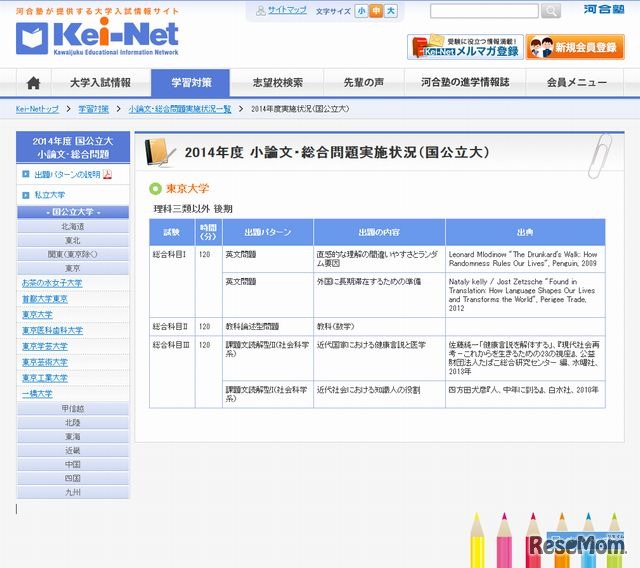Expand the 北海道 region section

(72, 227)
